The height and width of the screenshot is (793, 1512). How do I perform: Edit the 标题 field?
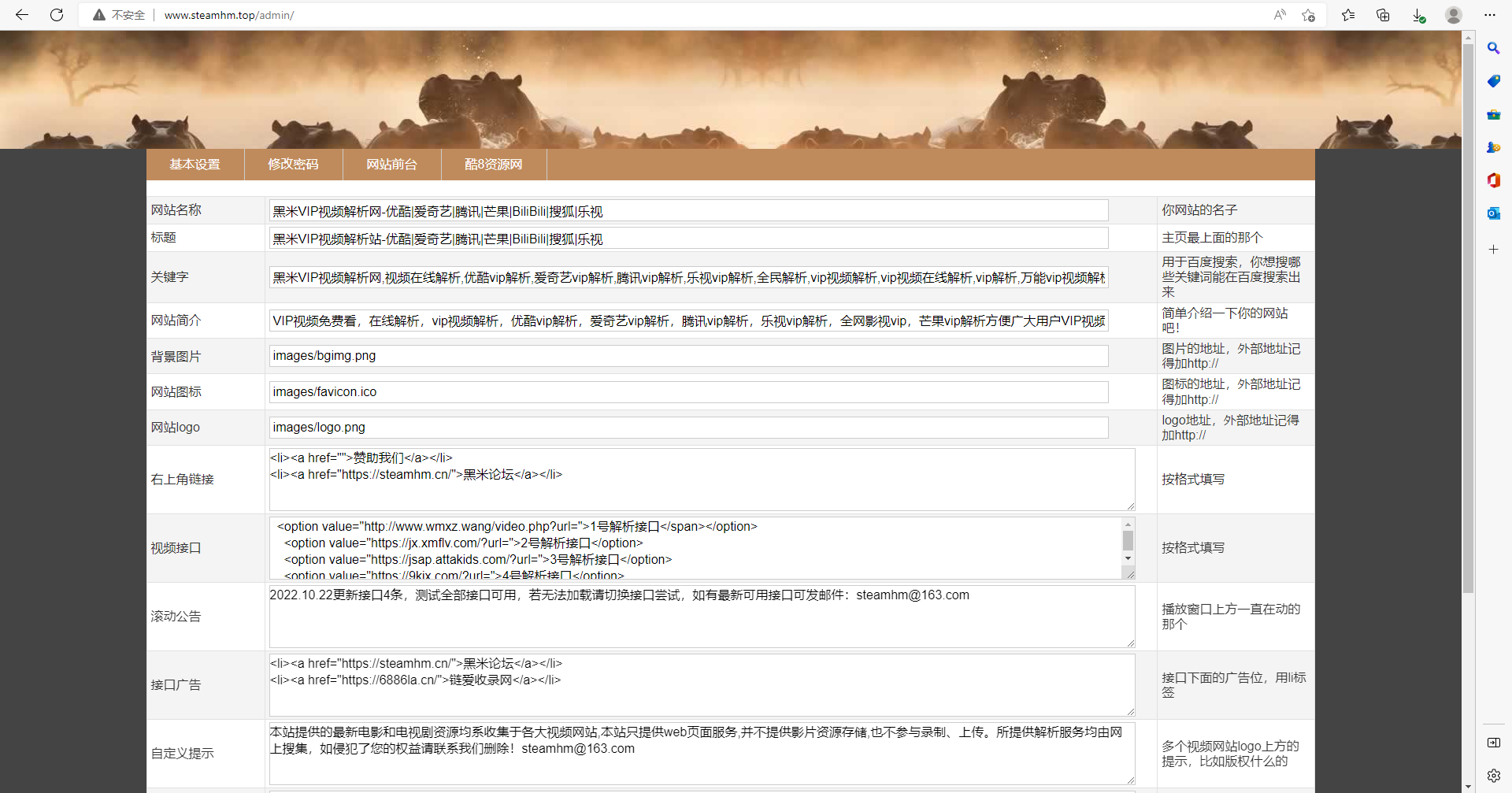pyautogui.click(x=688, y=239)
